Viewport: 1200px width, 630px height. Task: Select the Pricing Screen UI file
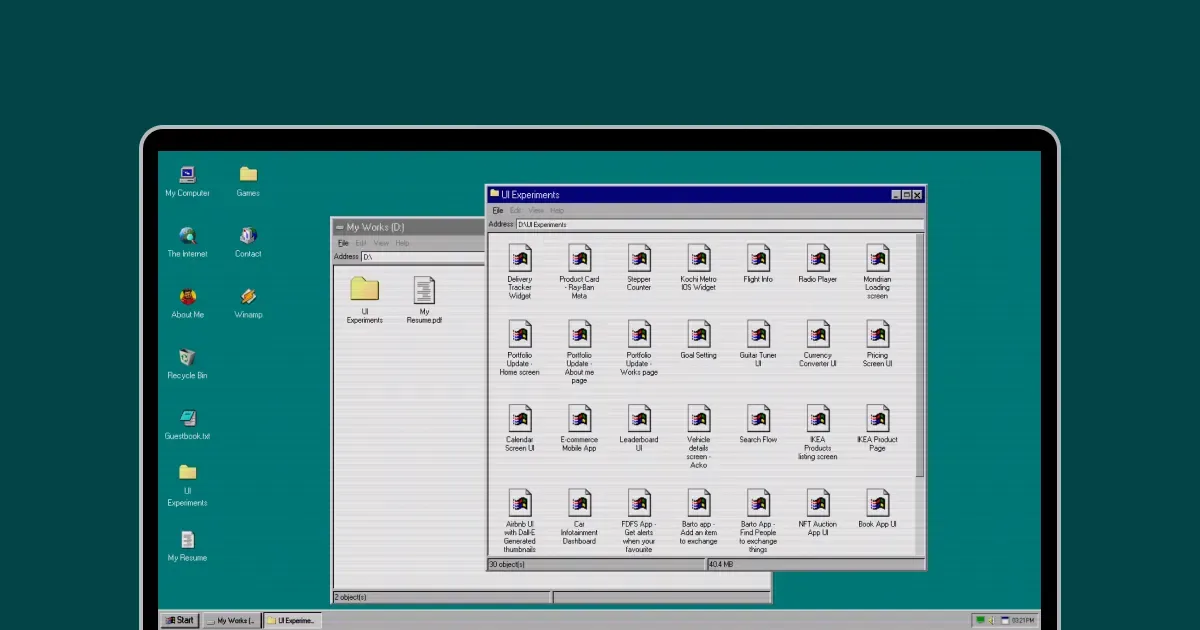[877, 344]
